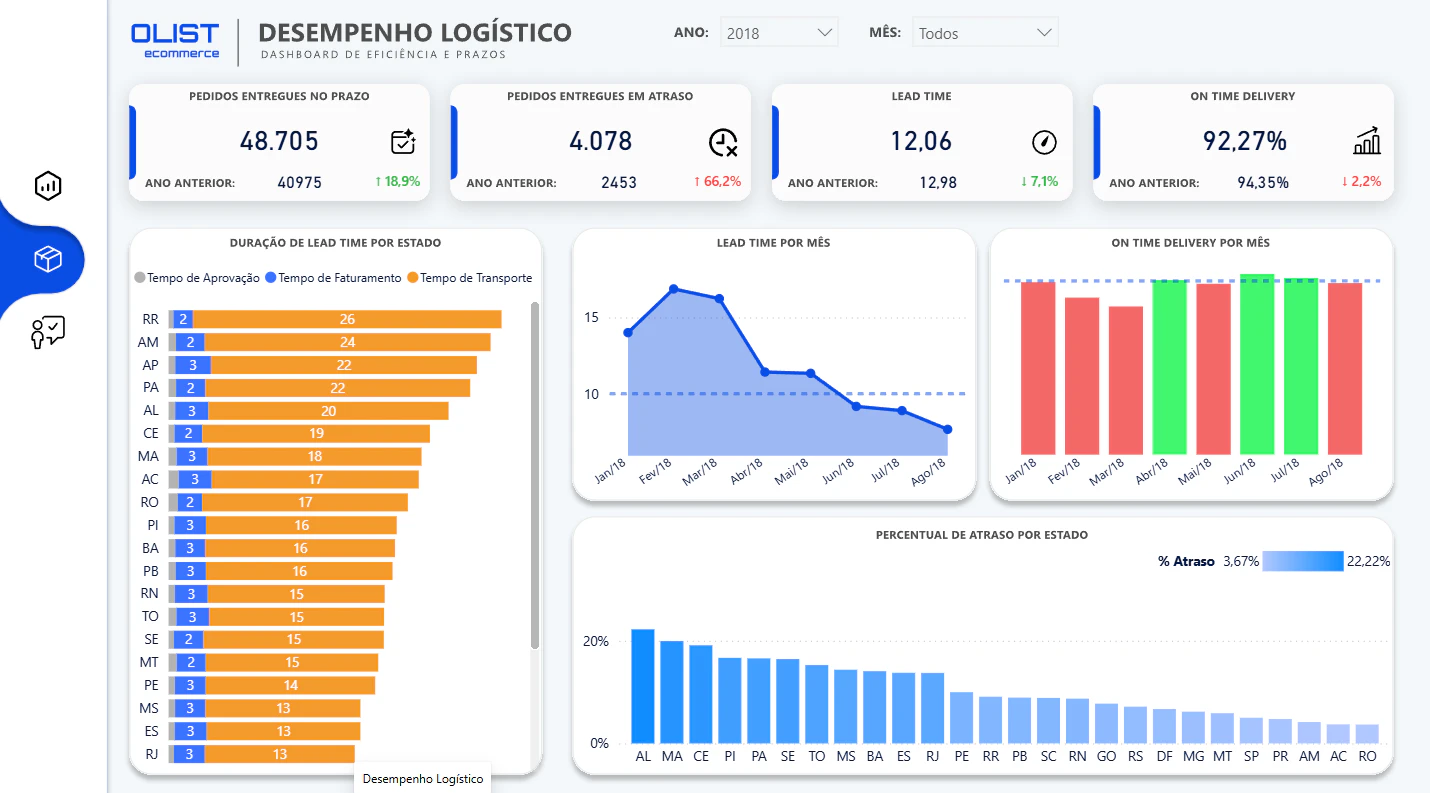The width and height of the screenshot is (1430, 793).
Task: Open the ANO dropdown showing 2018
Action: (x=779, y=33)
